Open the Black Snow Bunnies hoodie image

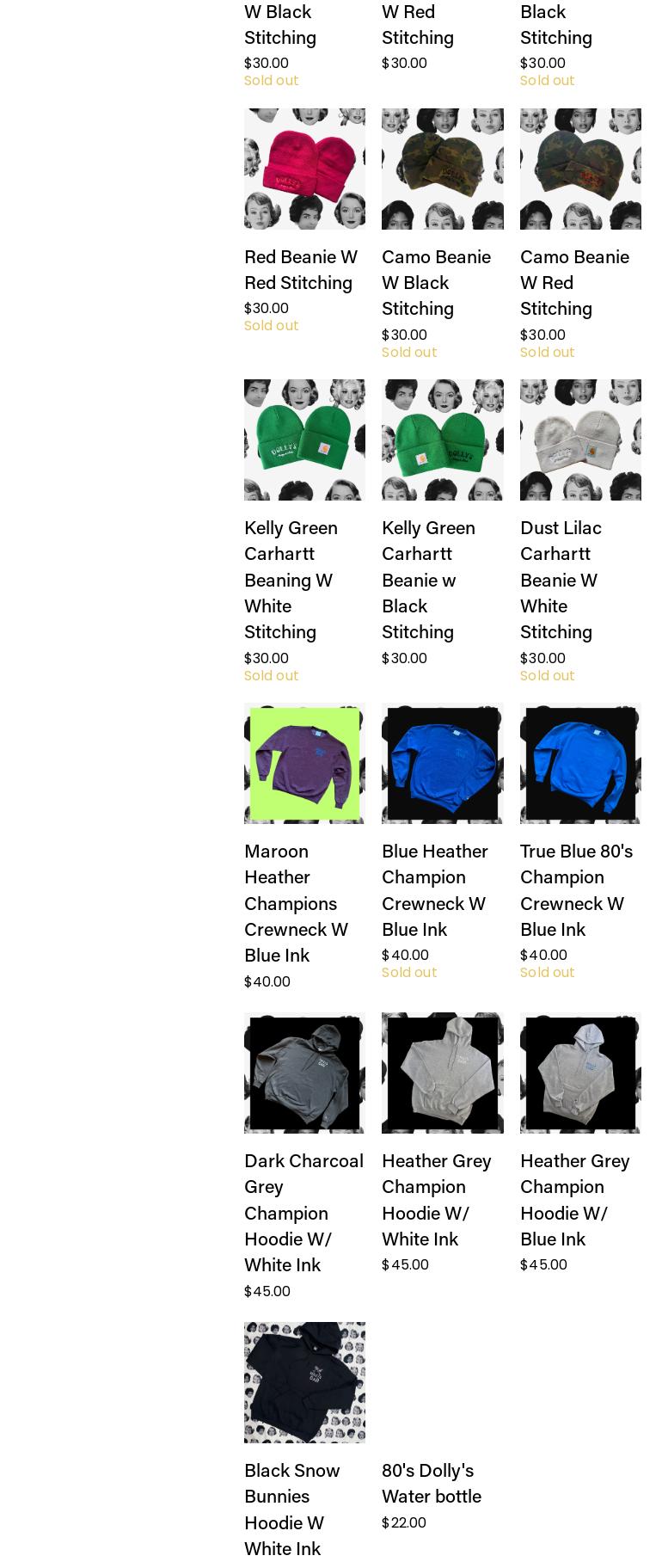(304, 1382)
